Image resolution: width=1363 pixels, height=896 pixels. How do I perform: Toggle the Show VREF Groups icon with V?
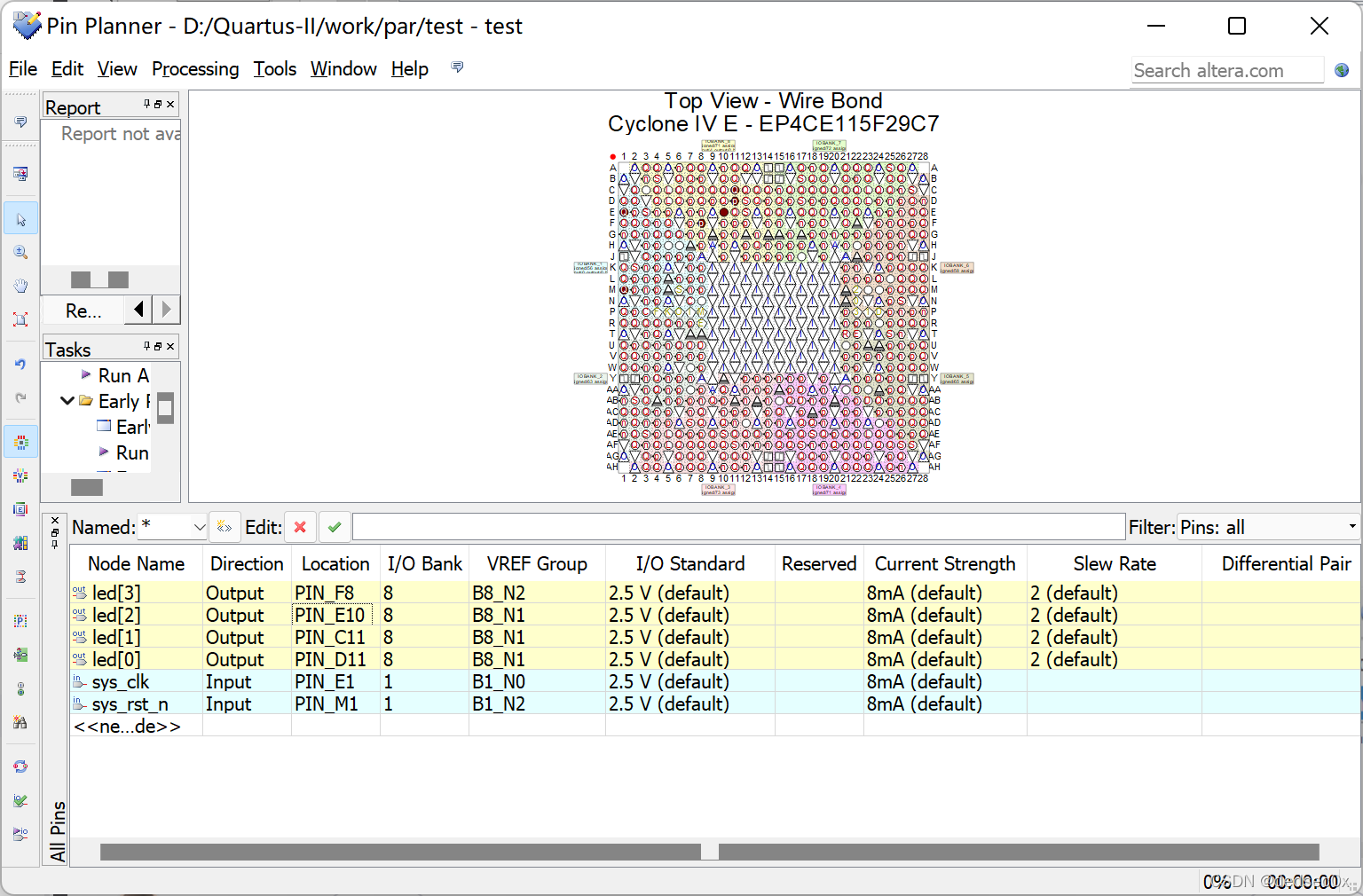[x=20, y=476]
